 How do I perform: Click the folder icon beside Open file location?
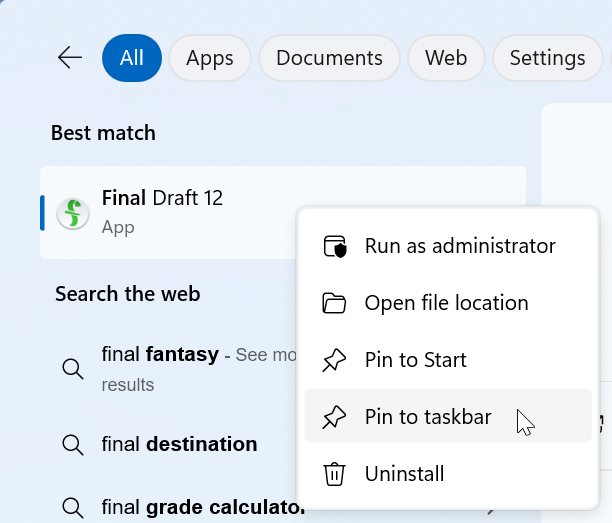[x=334, y=303]
